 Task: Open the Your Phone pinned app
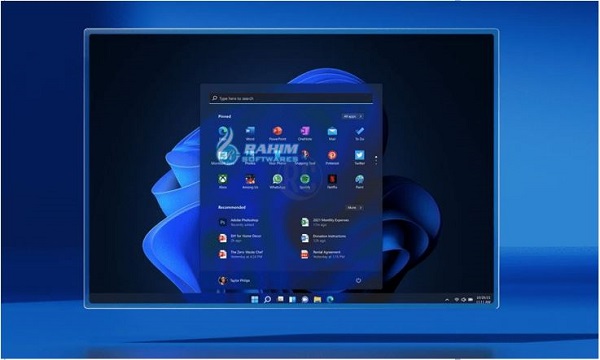[x=277, y=157]
